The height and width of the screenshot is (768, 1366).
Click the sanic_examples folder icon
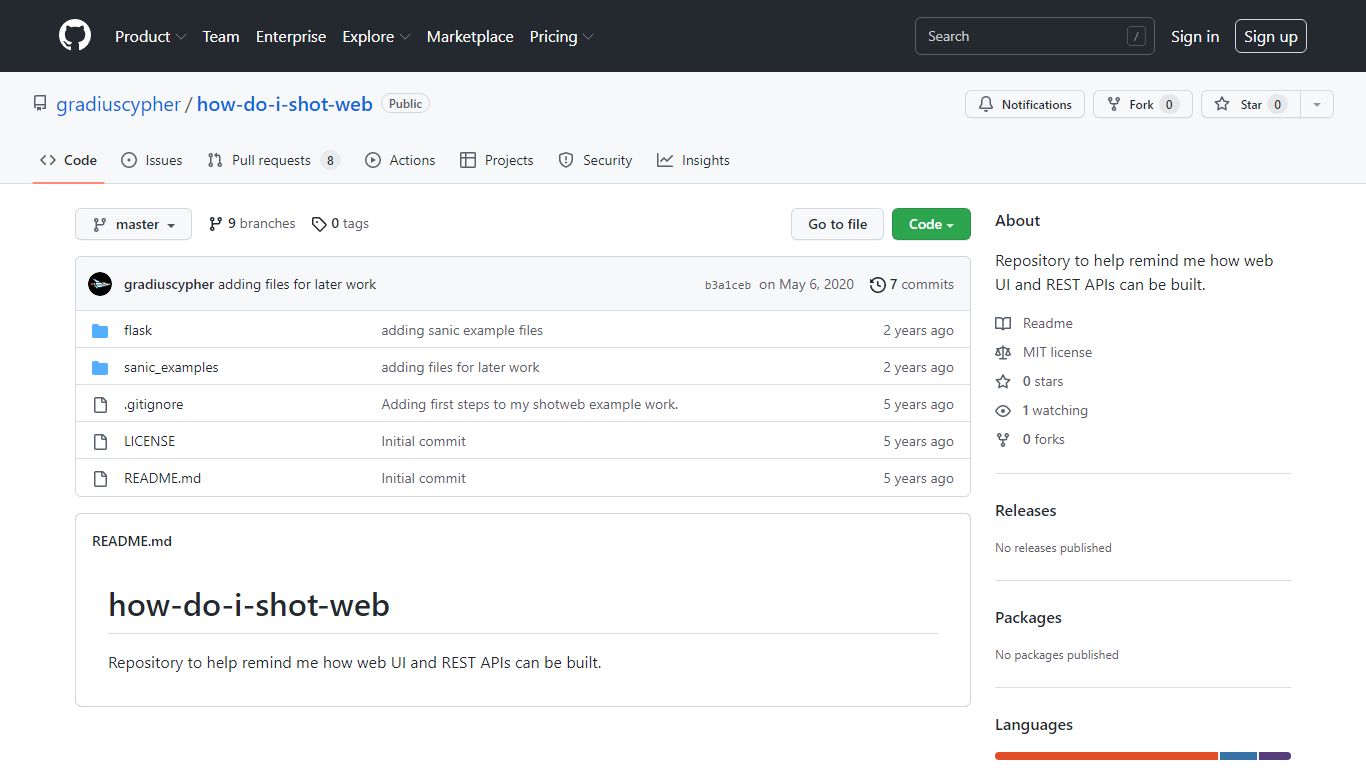[x=100, y=367]
